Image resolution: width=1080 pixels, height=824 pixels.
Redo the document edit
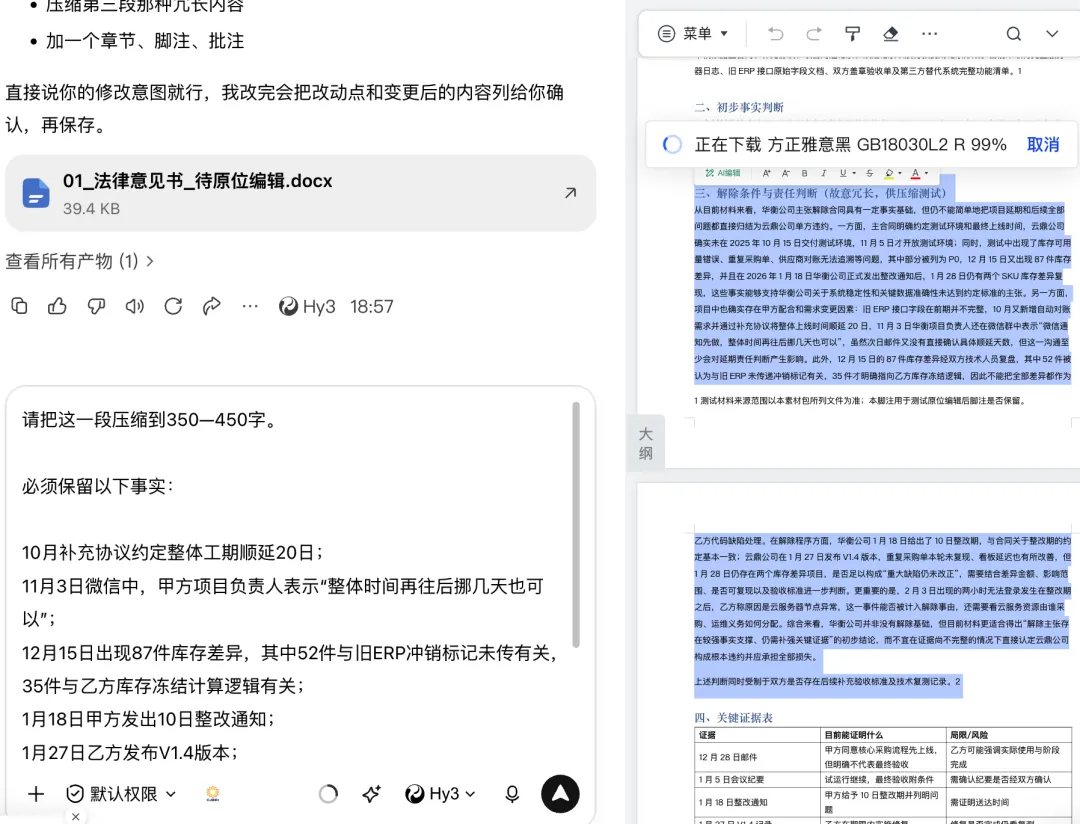click(813, 34)
